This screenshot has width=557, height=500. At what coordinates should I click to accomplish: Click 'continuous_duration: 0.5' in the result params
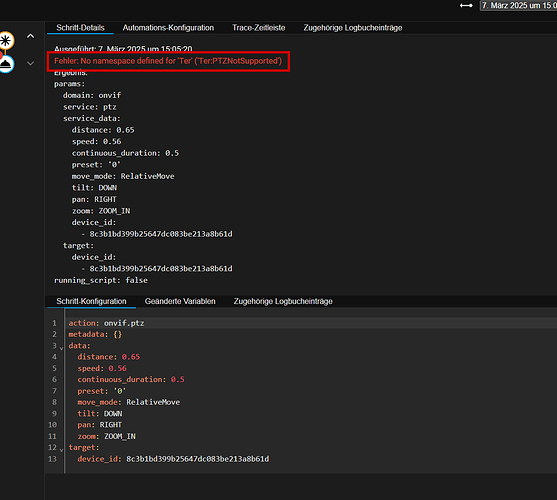point(125,153)
